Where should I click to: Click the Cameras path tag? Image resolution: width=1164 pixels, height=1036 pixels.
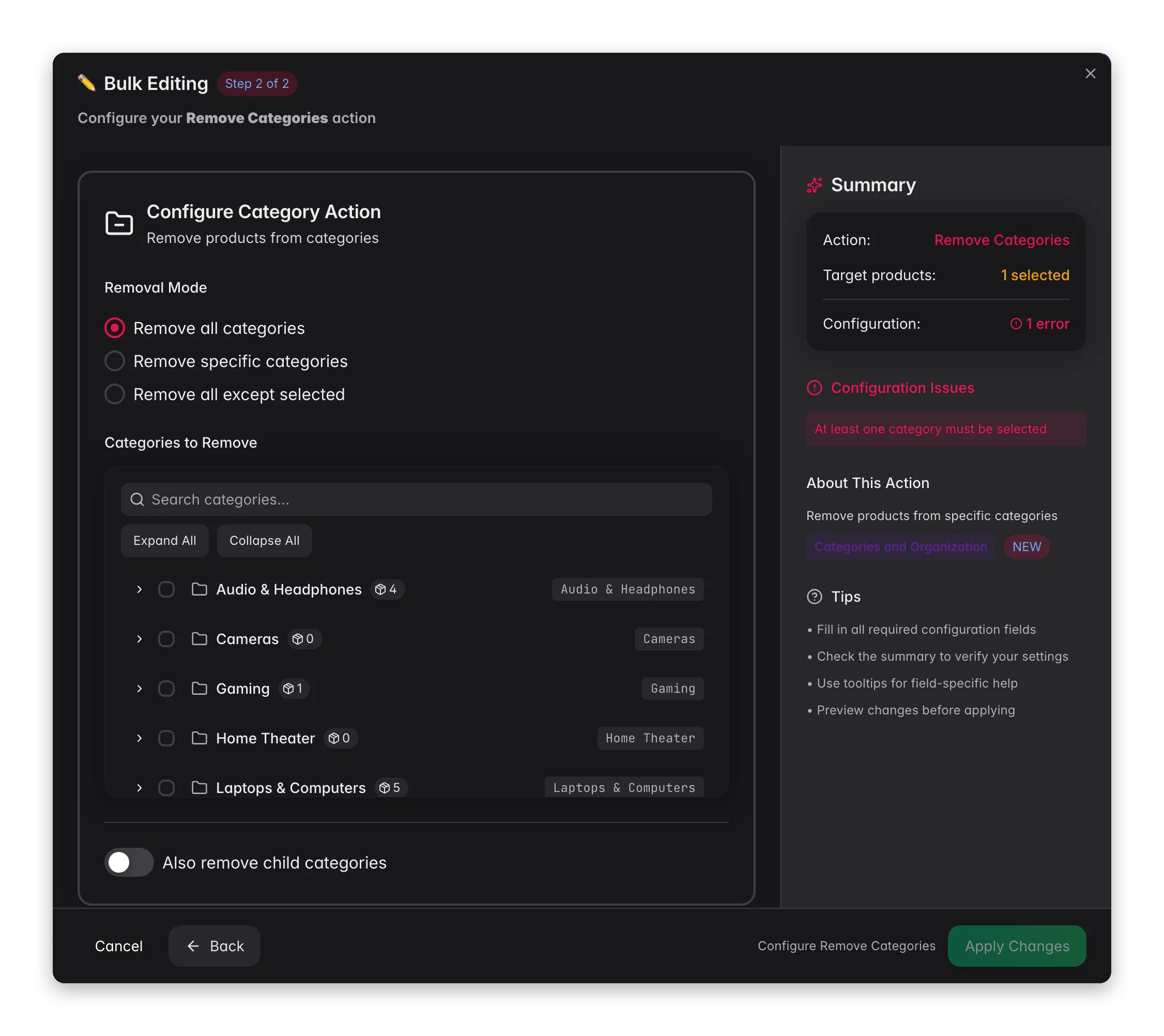[669, 638]
